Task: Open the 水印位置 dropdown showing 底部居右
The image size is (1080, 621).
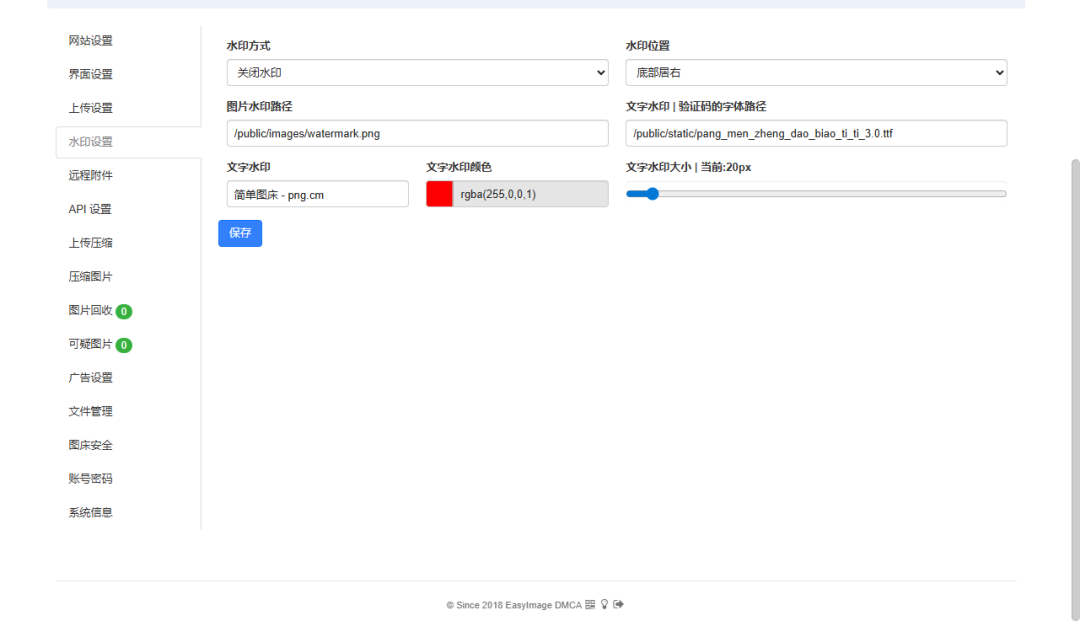Action: coord(816,72)
